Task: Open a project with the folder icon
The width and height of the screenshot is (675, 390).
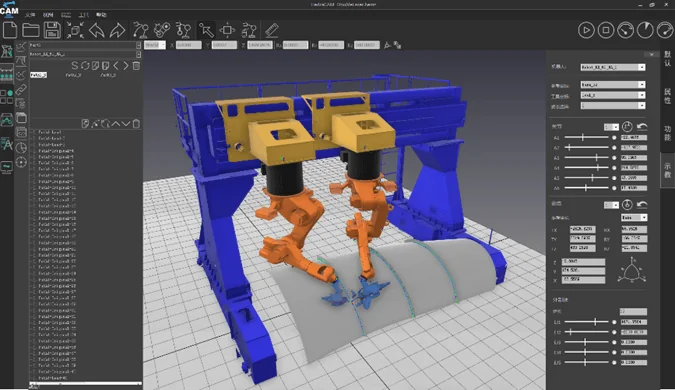Action: [x=31, y=30]
